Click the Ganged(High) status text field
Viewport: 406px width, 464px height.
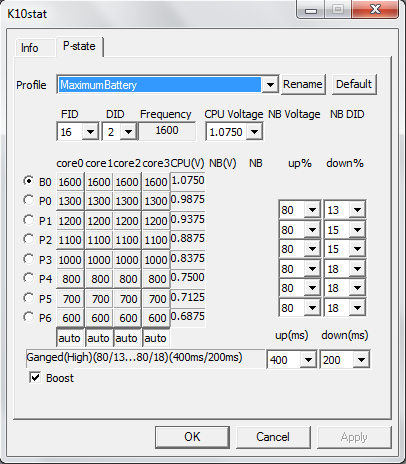coord(145,359)
